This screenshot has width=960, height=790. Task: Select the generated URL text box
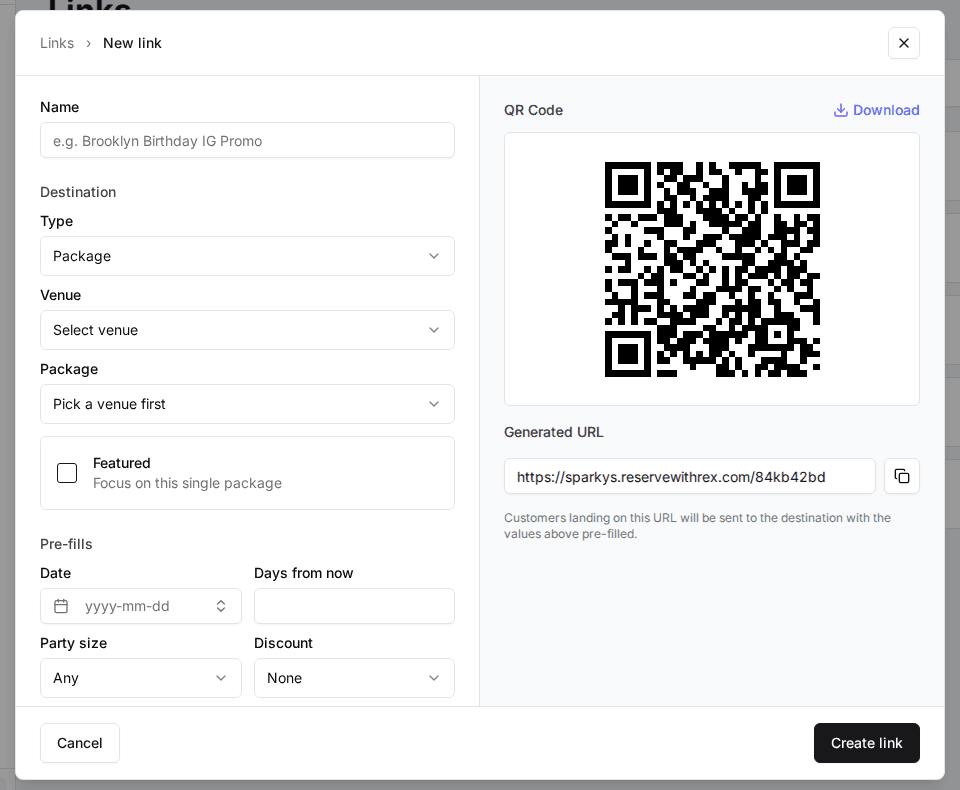689,476
